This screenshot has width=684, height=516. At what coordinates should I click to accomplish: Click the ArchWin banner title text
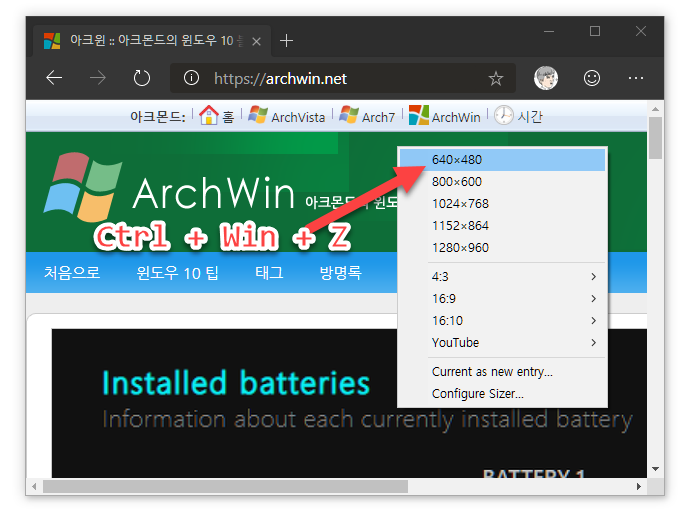coord(214,192)
